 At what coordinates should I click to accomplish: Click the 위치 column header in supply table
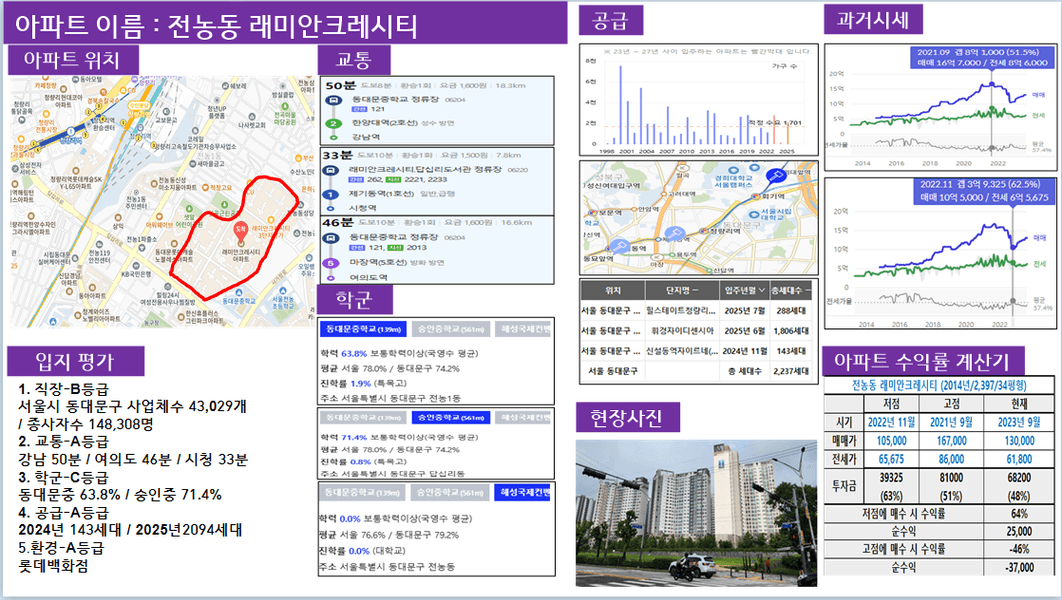[613, 291]
